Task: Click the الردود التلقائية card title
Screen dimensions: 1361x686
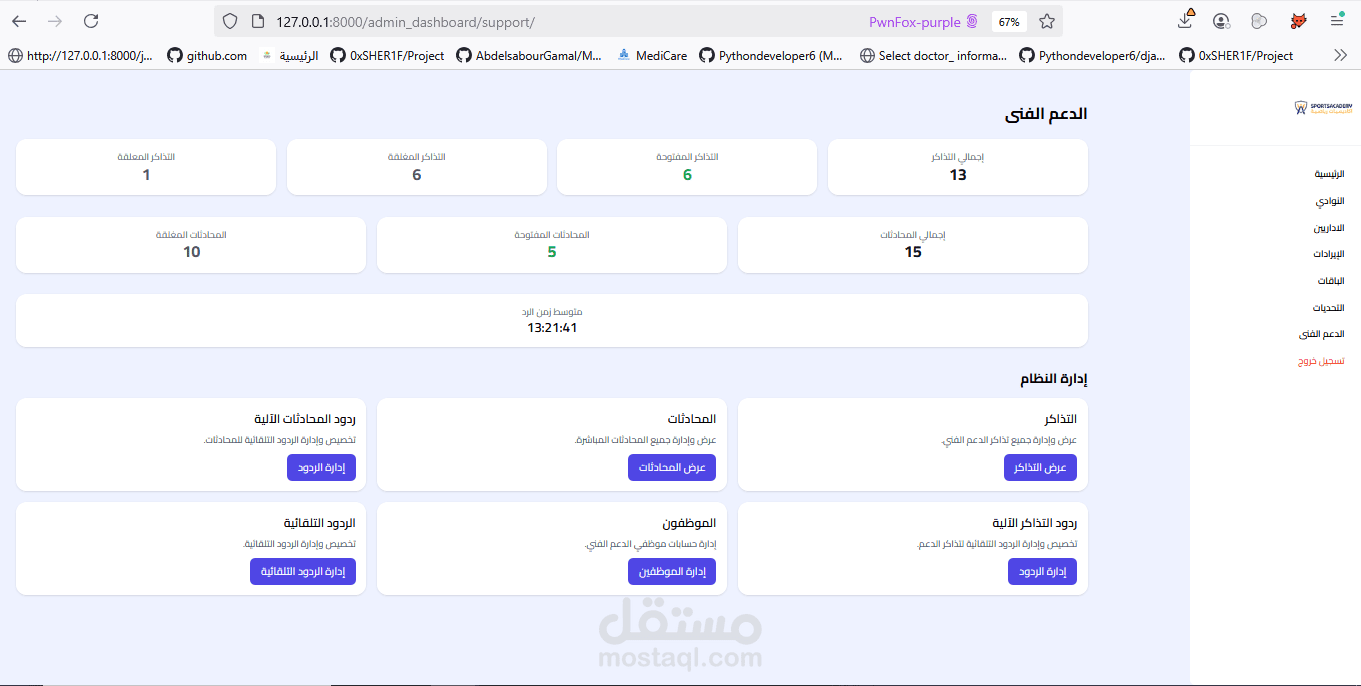Action: (x=319, y=523)
